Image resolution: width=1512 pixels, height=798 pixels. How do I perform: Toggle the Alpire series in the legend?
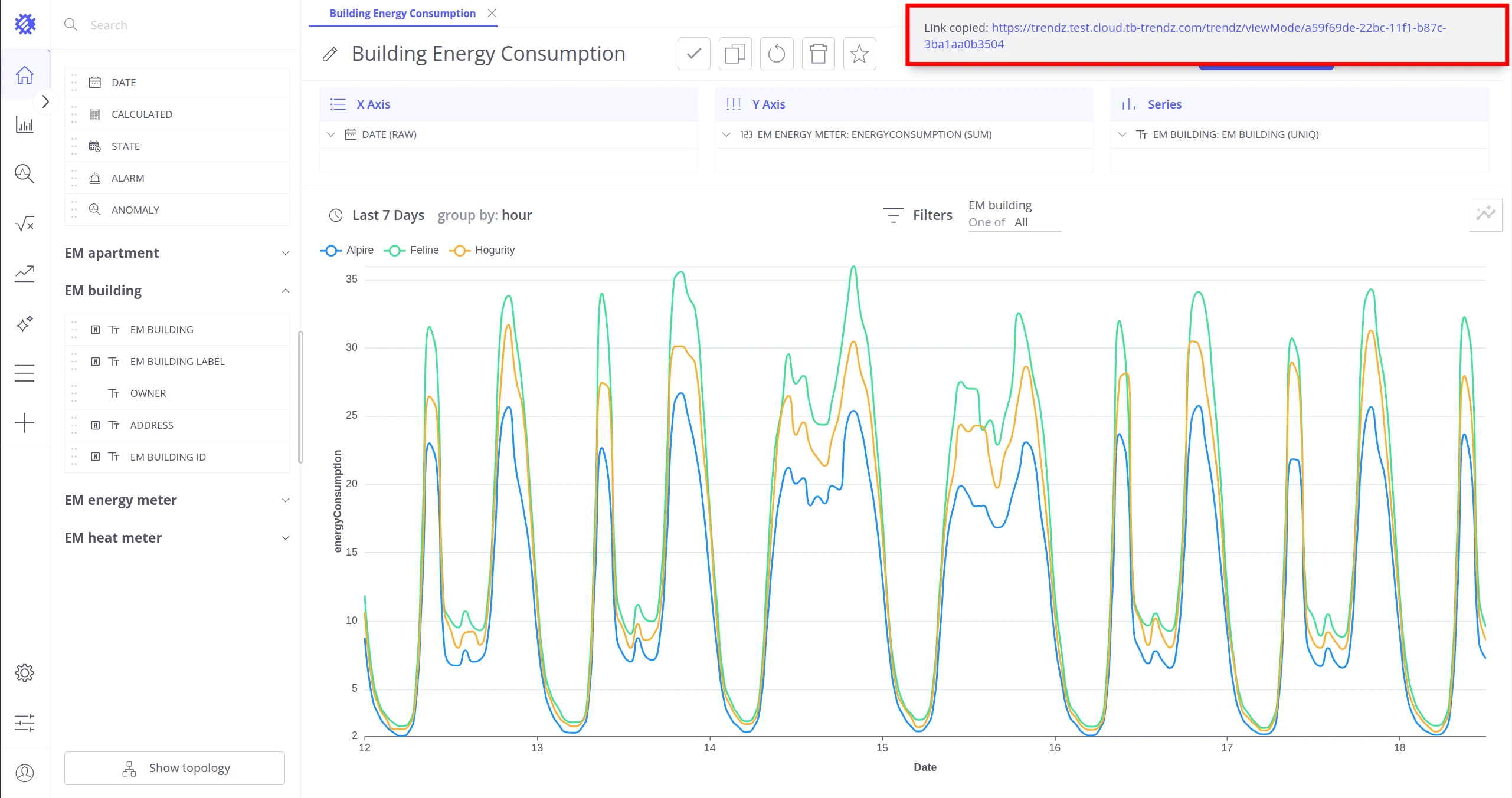[347, 250]
